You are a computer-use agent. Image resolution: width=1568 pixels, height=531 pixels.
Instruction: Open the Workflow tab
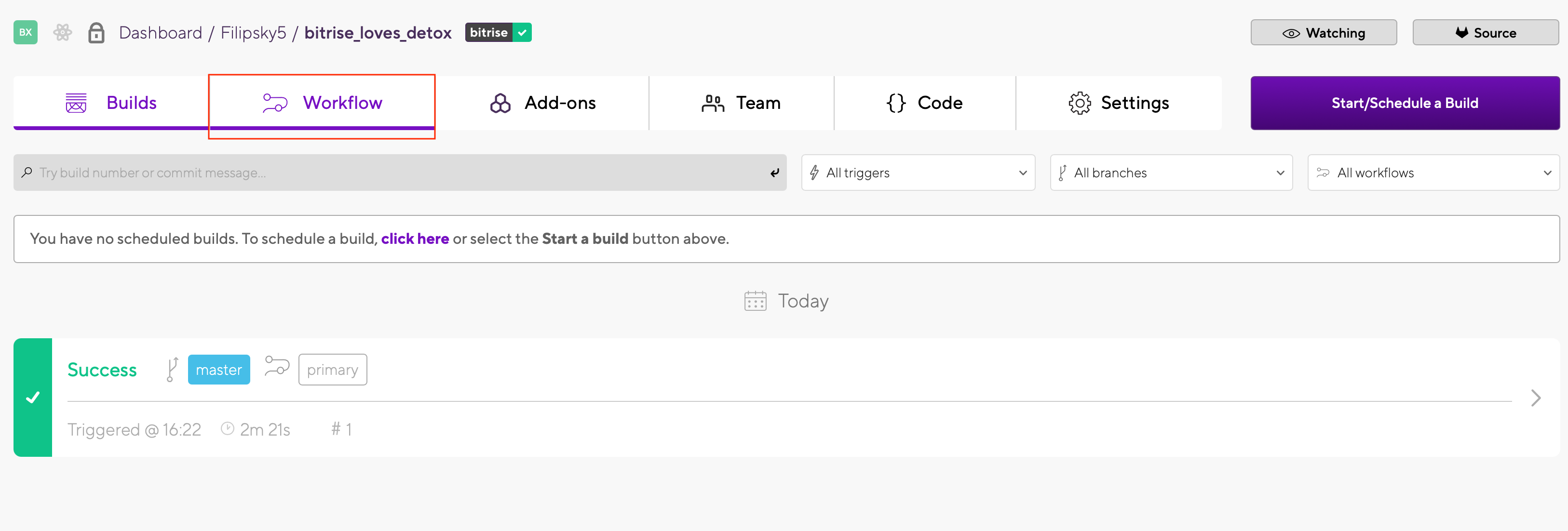(322, 103)
